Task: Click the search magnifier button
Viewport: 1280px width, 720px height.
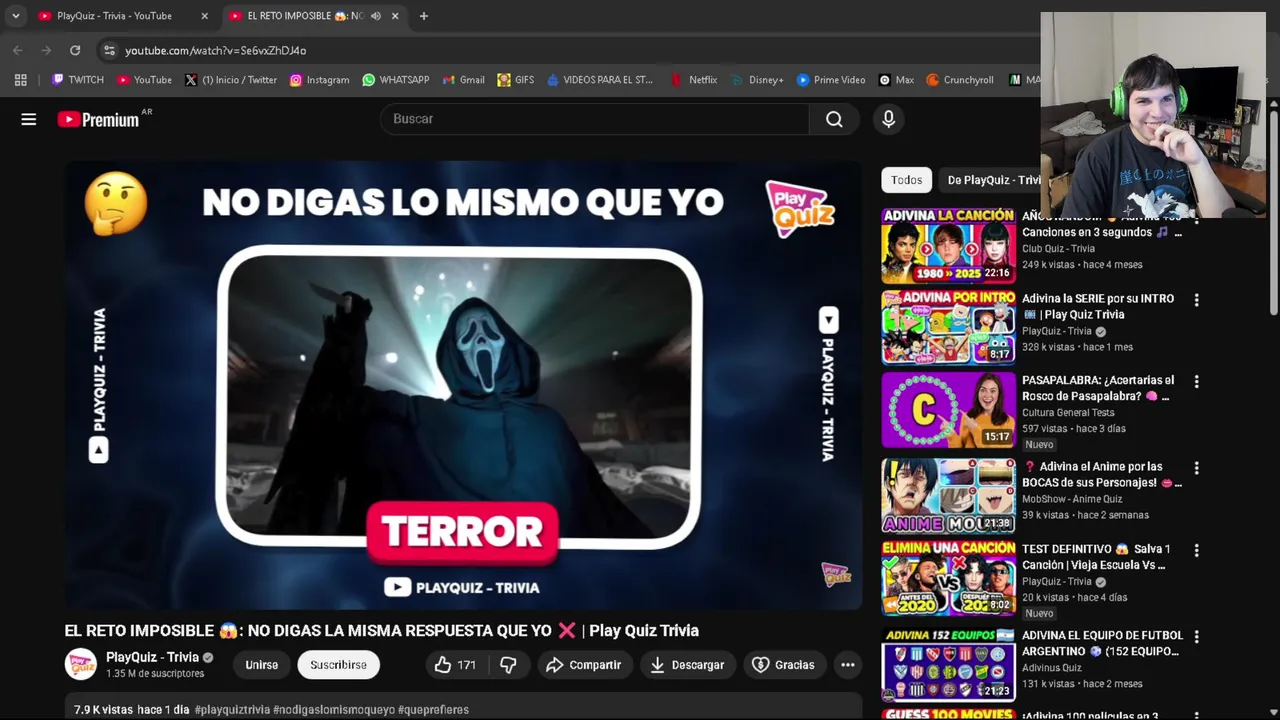Action: pyautogui.click(x=834, y=119)
